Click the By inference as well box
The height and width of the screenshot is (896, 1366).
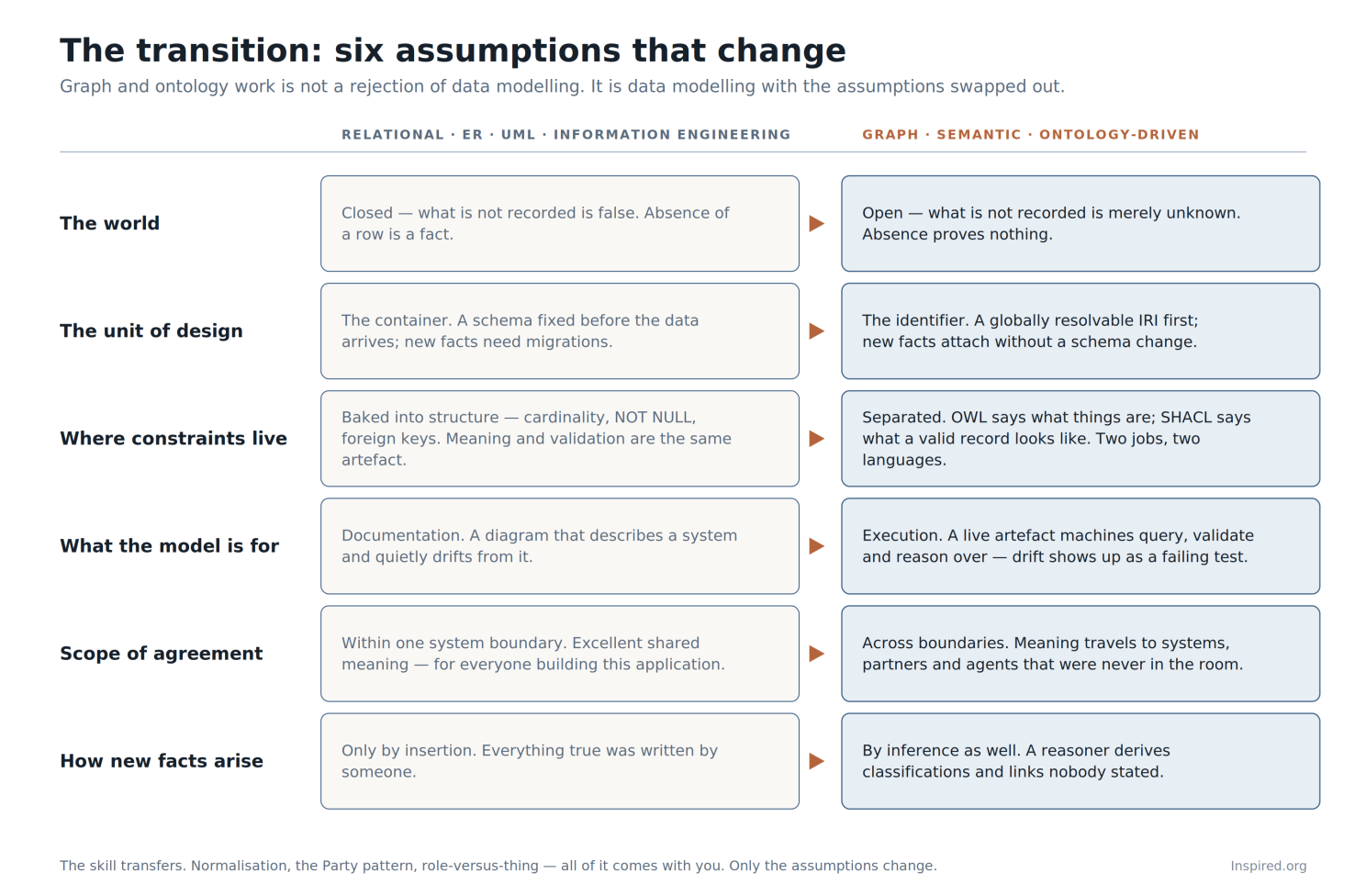1080,761
